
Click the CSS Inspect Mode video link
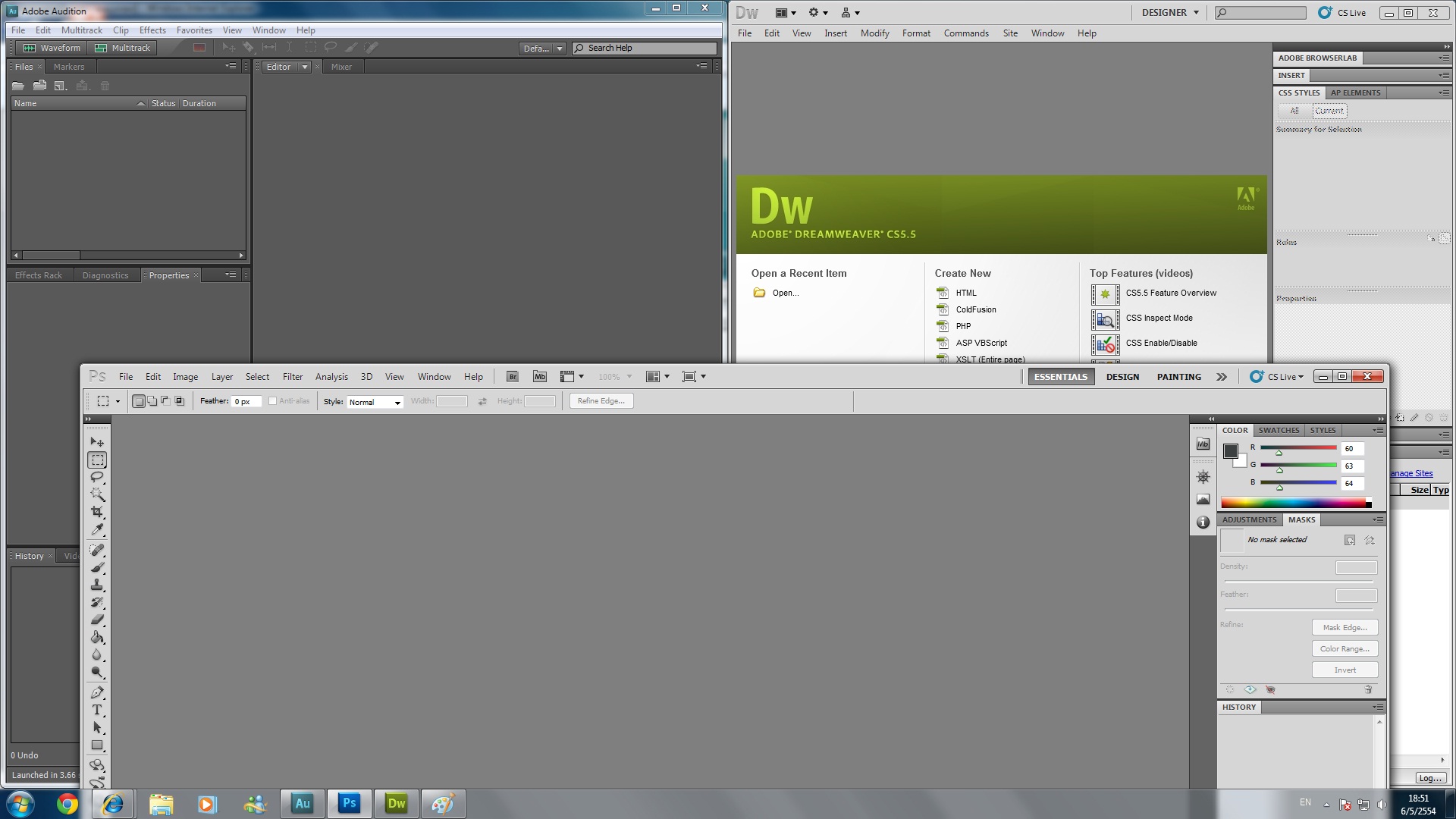(x=1159, y=318)
